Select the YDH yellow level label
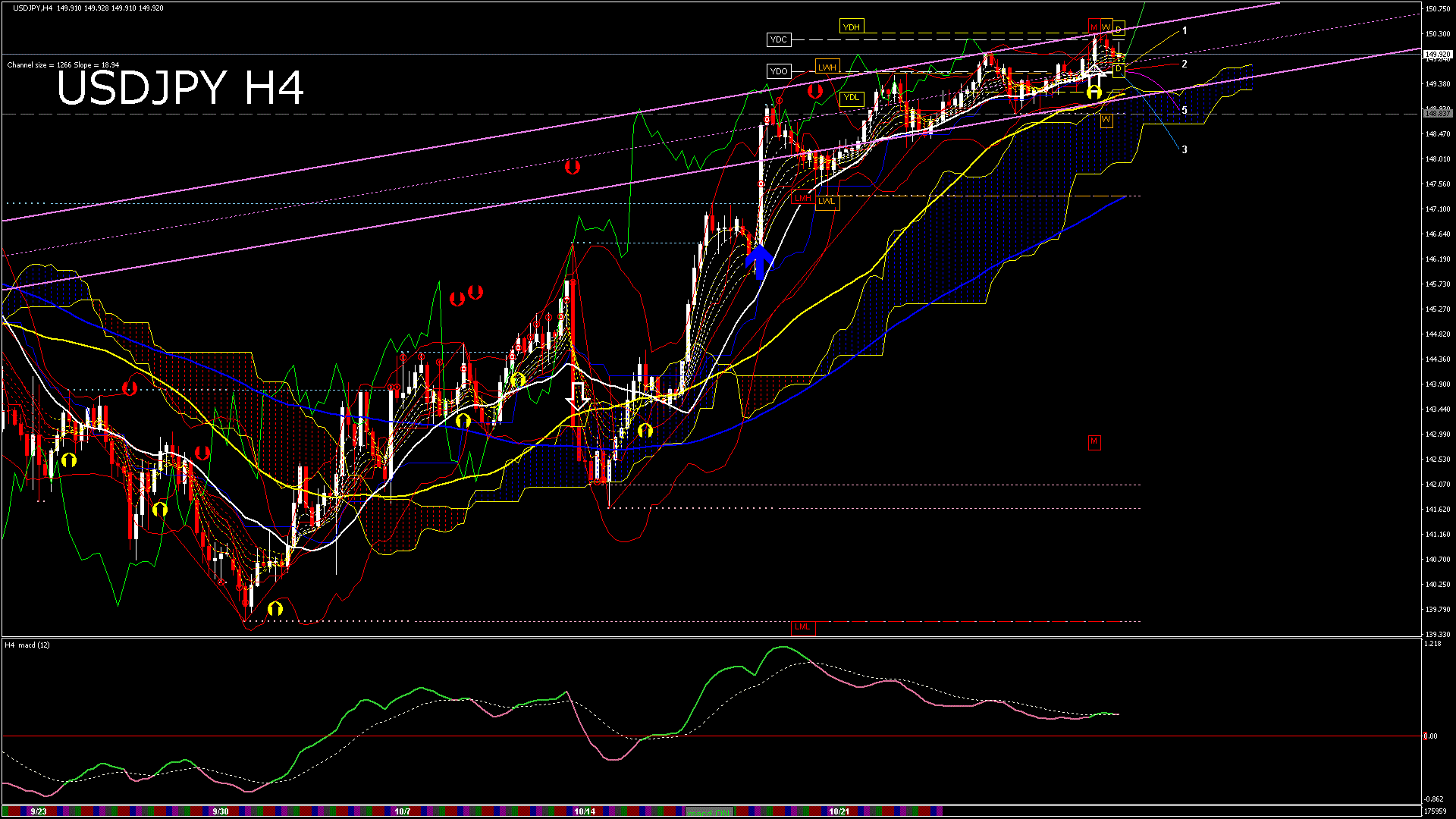Viewport: 1456px width, 819px height. coord(852,27)
